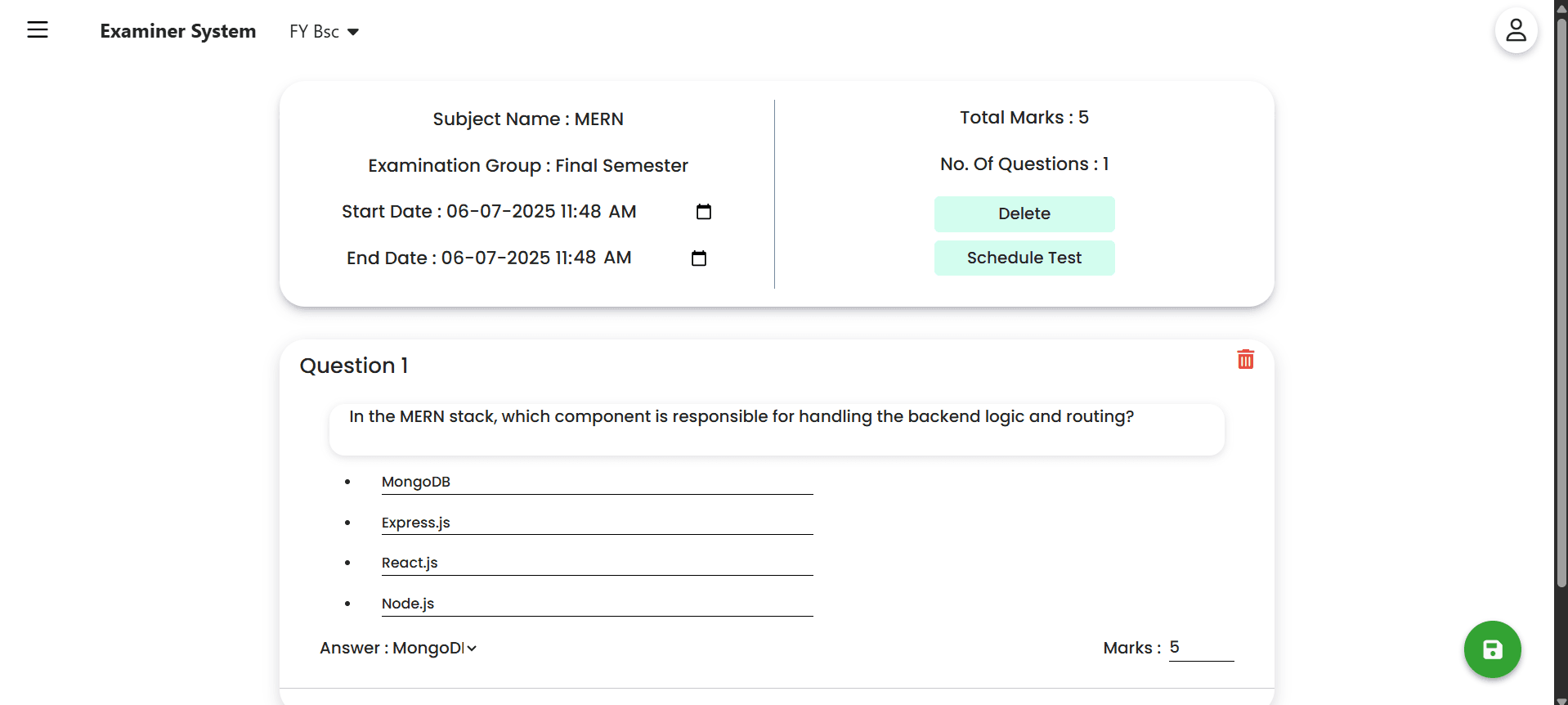Click the Delete test button
This screenshot has height=705, width=1568.
pyautogui.click(x=1024, y=214)
